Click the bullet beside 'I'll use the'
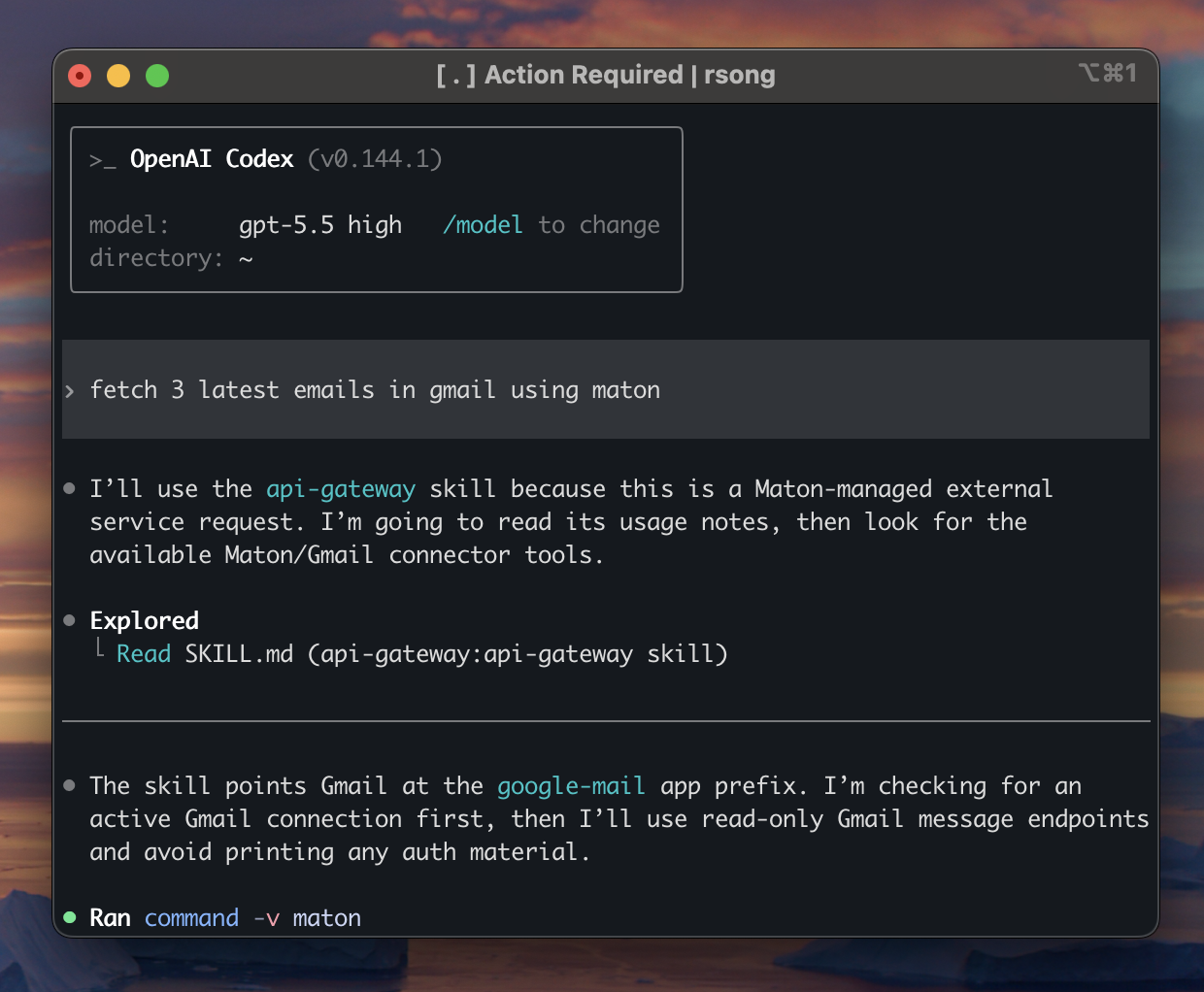The height and width of the screenshot is (992, 1204). pyautogui.click(x=69, y=488)
